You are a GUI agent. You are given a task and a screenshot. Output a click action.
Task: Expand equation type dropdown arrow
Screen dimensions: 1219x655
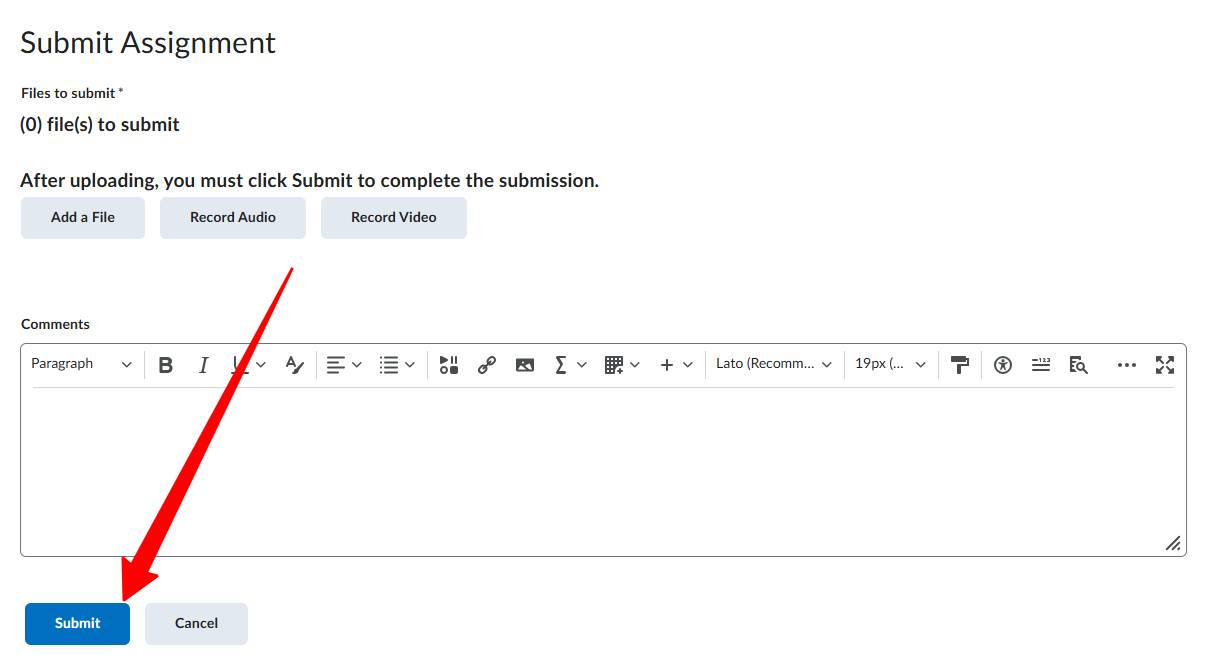click(582, 365)
